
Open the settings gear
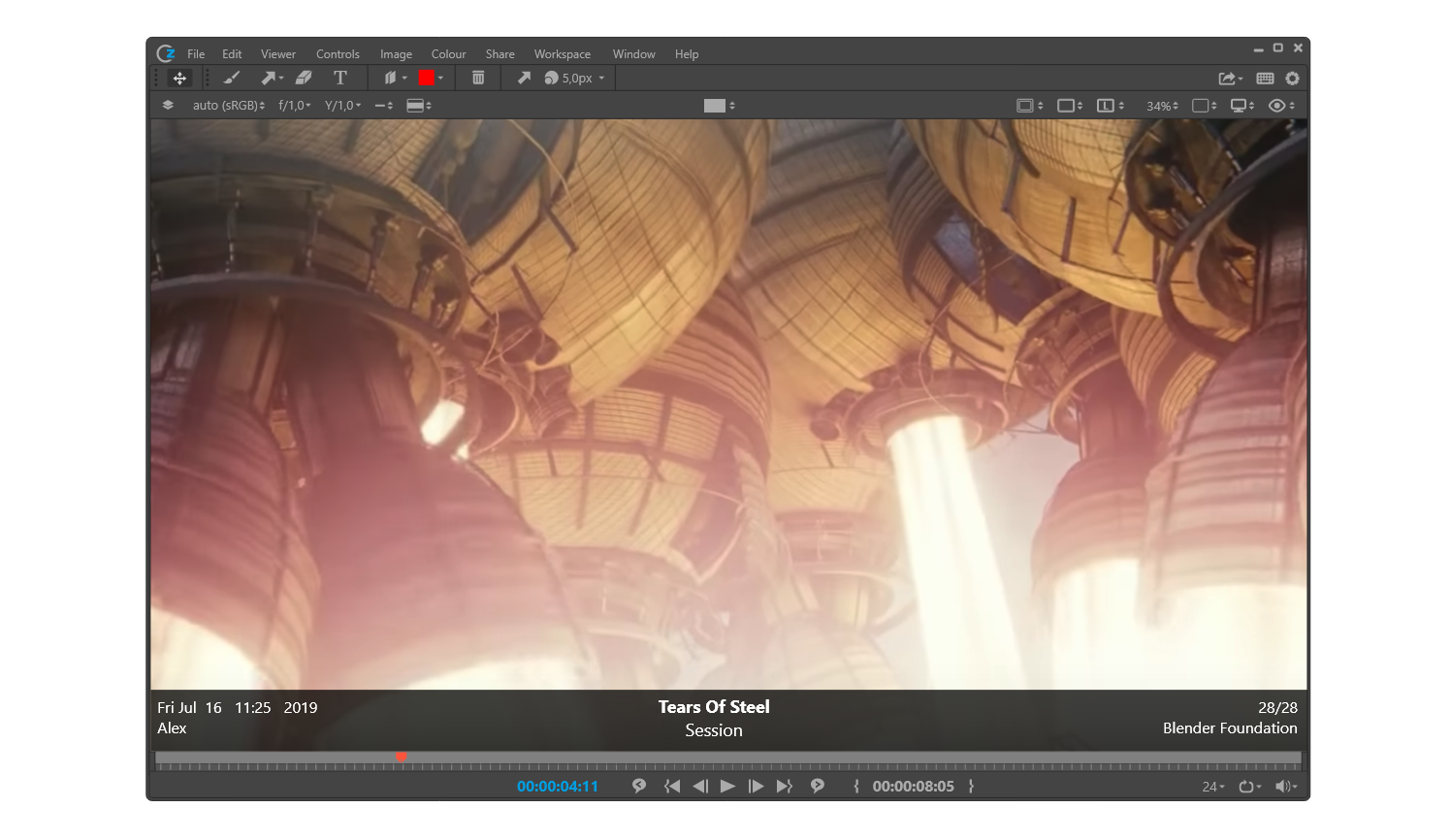pyautogui.click(x=1293, y=79)
